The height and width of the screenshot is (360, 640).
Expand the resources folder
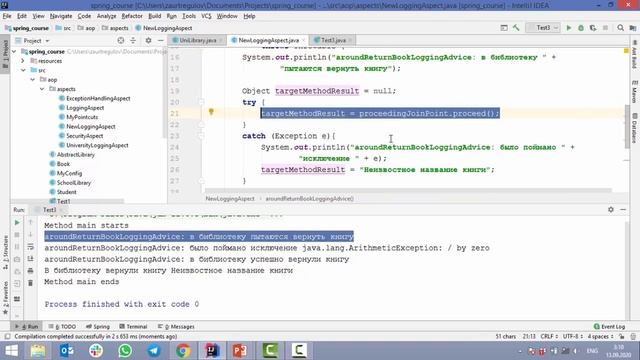(x=23, y=61)
